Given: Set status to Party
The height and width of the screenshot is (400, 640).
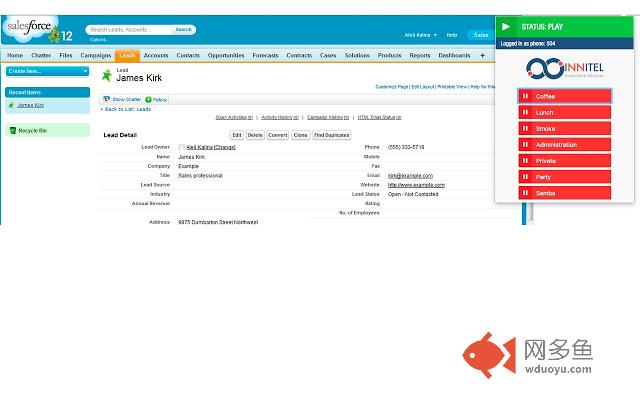Looking at the screenshot, I should pyautogui.click(x=564, y=177).
